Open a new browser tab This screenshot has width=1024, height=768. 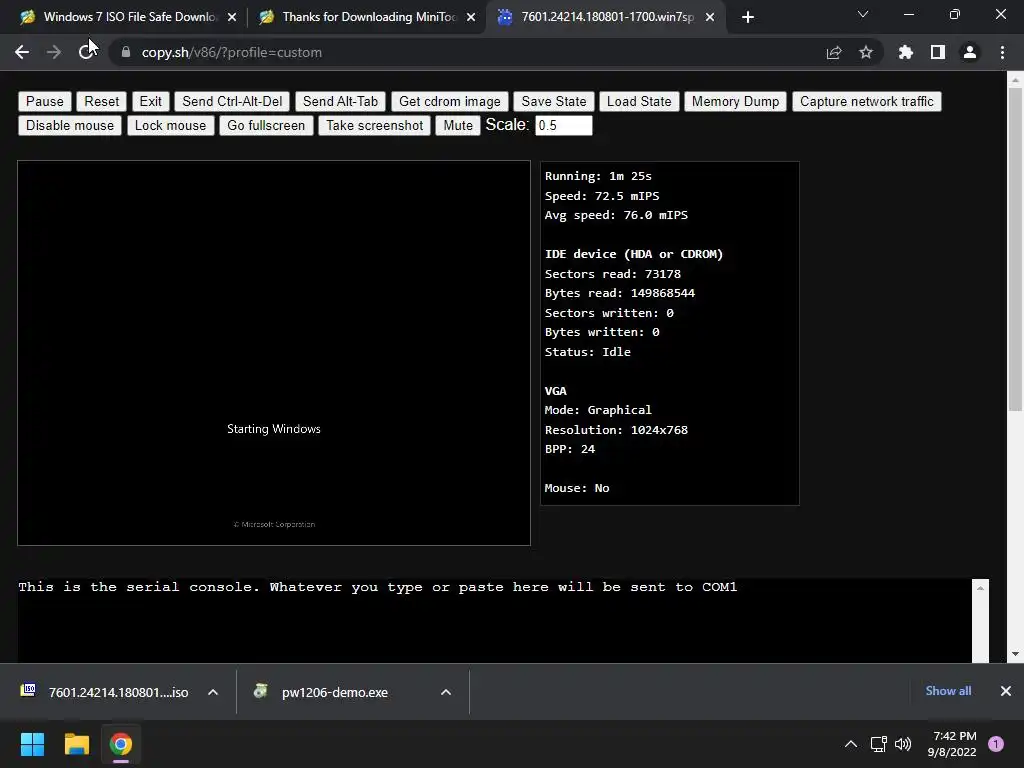pos(748,17)
